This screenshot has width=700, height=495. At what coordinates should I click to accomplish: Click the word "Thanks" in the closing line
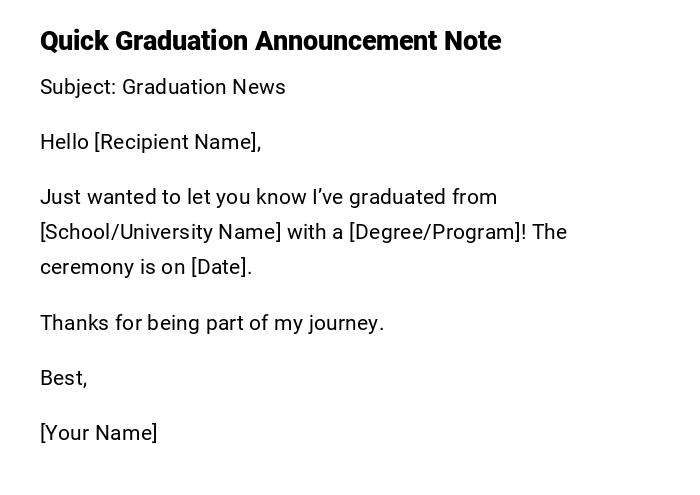pos(72,323)
